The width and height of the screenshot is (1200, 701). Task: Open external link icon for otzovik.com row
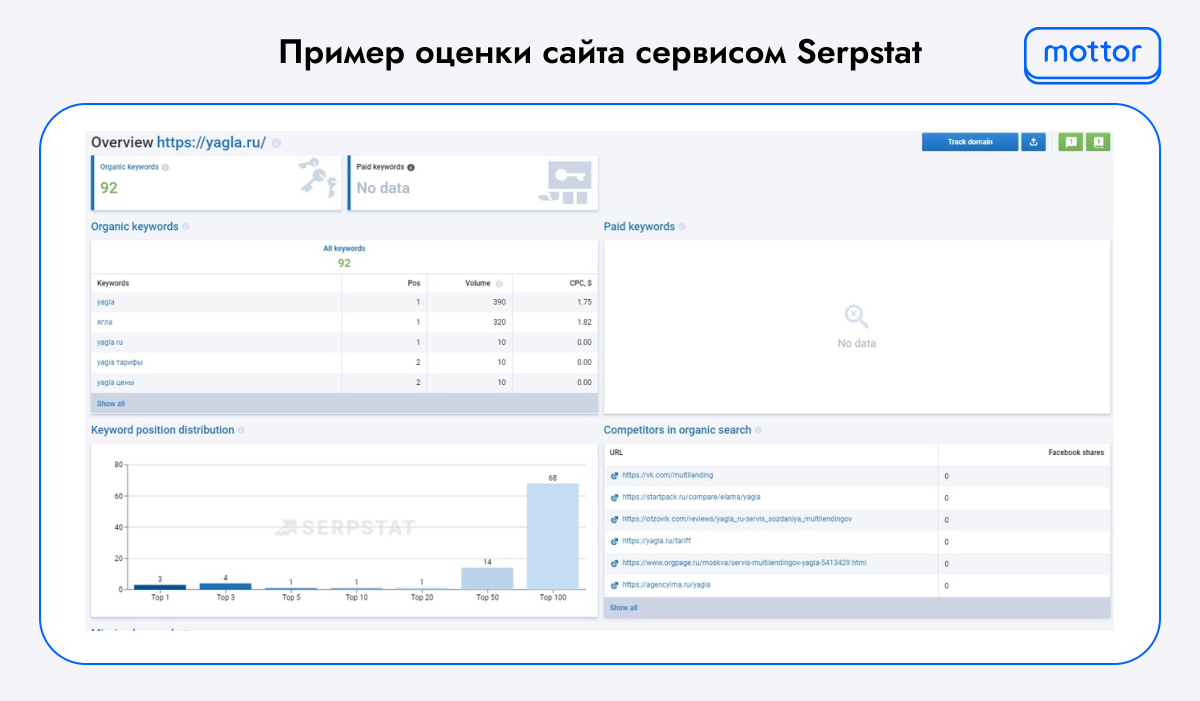tap(614, 519)
